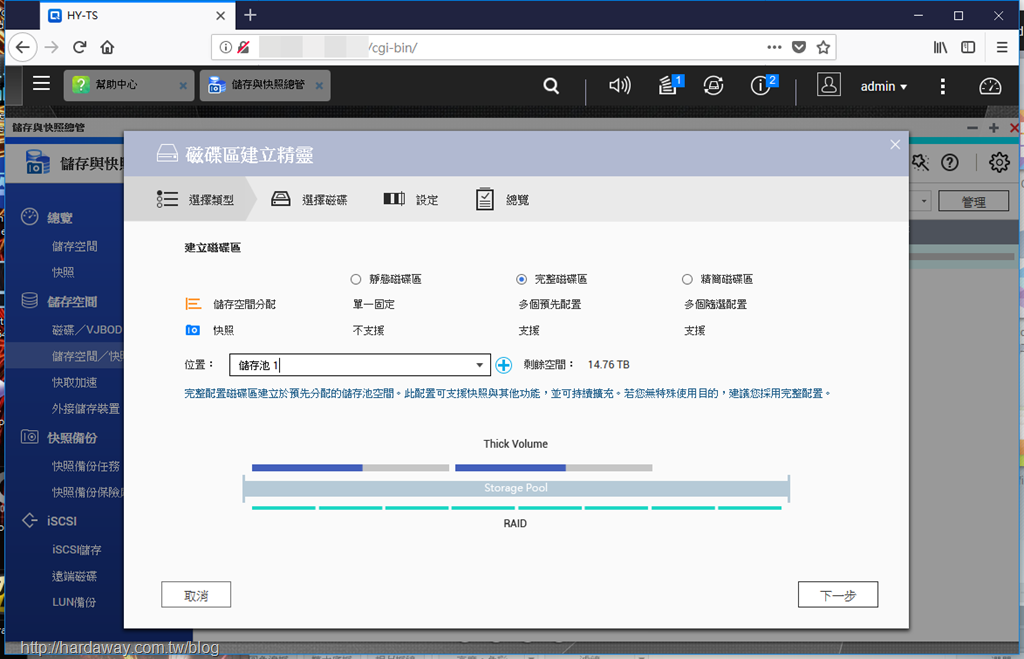
Task: Click the 總覽 wizard step
Action: pyautogui.click(x=502, y=199)
